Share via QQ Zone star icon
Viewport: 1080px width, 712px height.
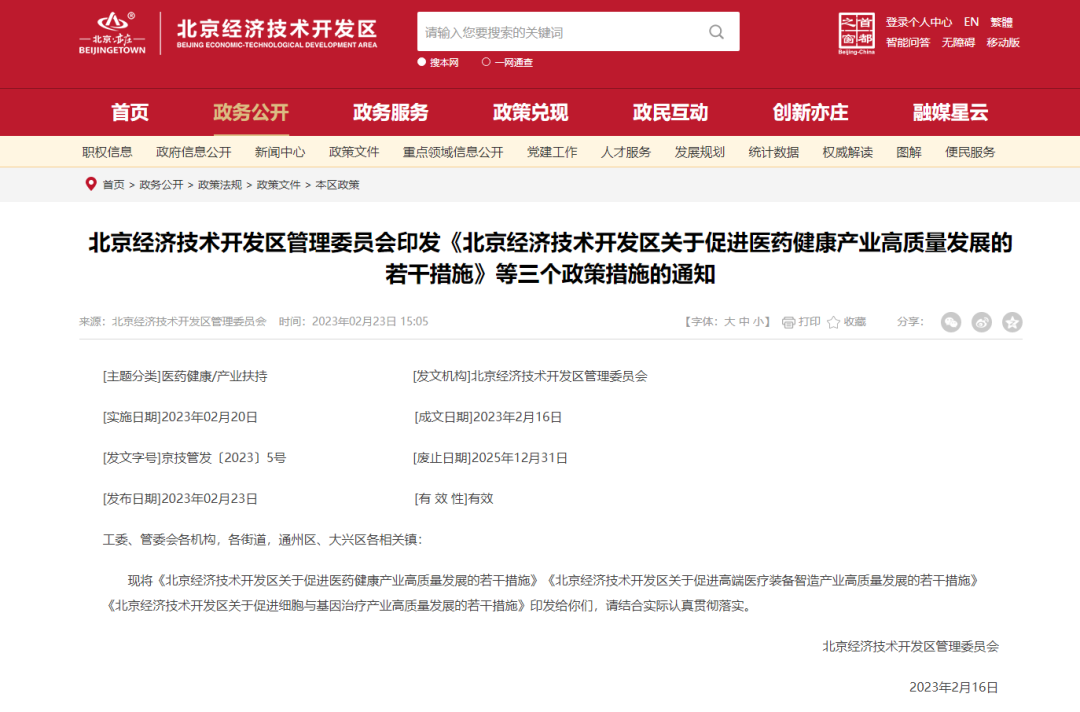pyautogui.click(x=1012, y=322)
